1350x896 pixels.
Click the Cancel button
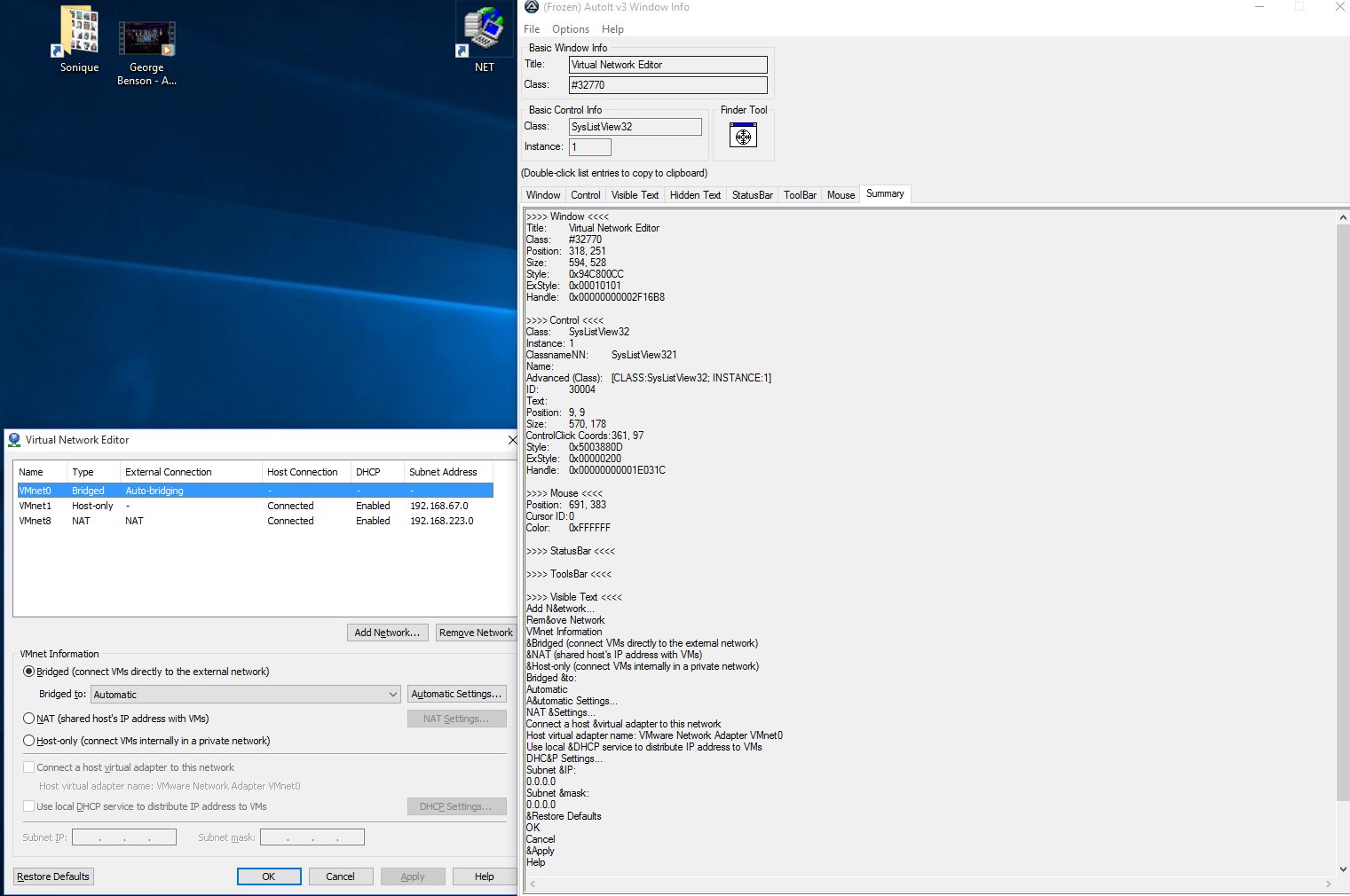[x=341, y=876]
